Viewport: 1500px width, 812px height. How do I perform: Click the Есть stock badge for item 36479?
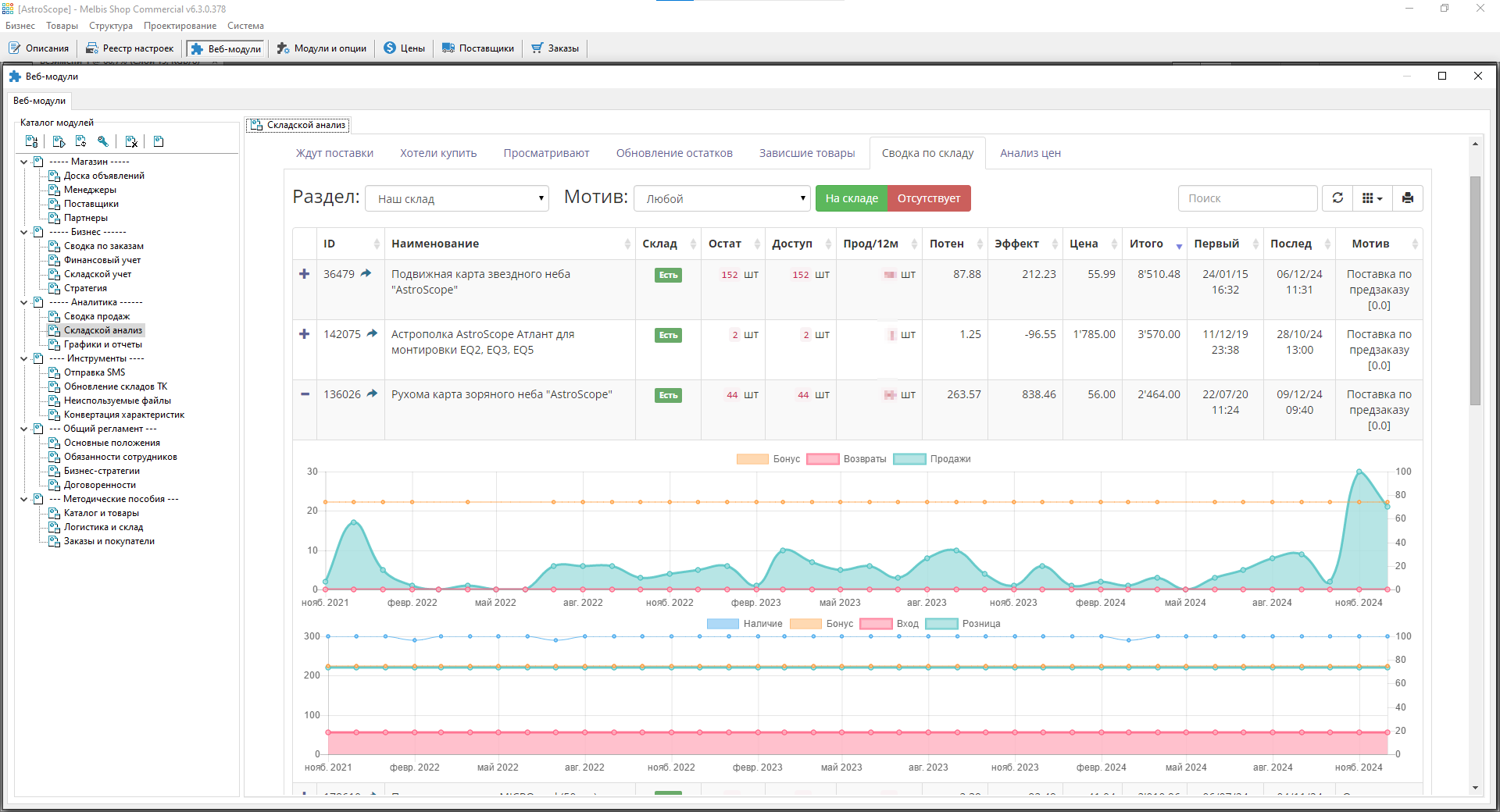pos(668,275)
